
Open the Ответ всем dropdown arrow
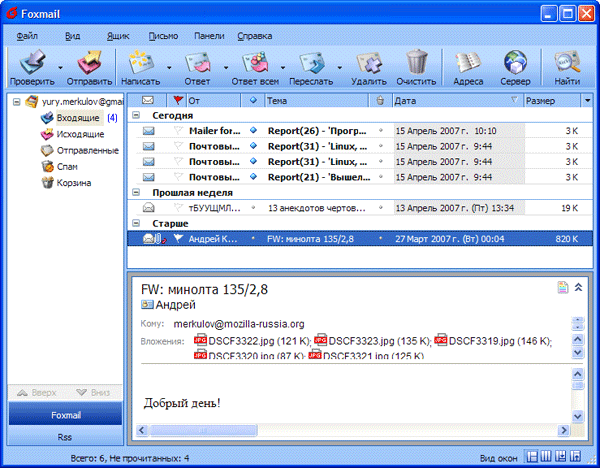pyautogui.click(x=283, y=68)
